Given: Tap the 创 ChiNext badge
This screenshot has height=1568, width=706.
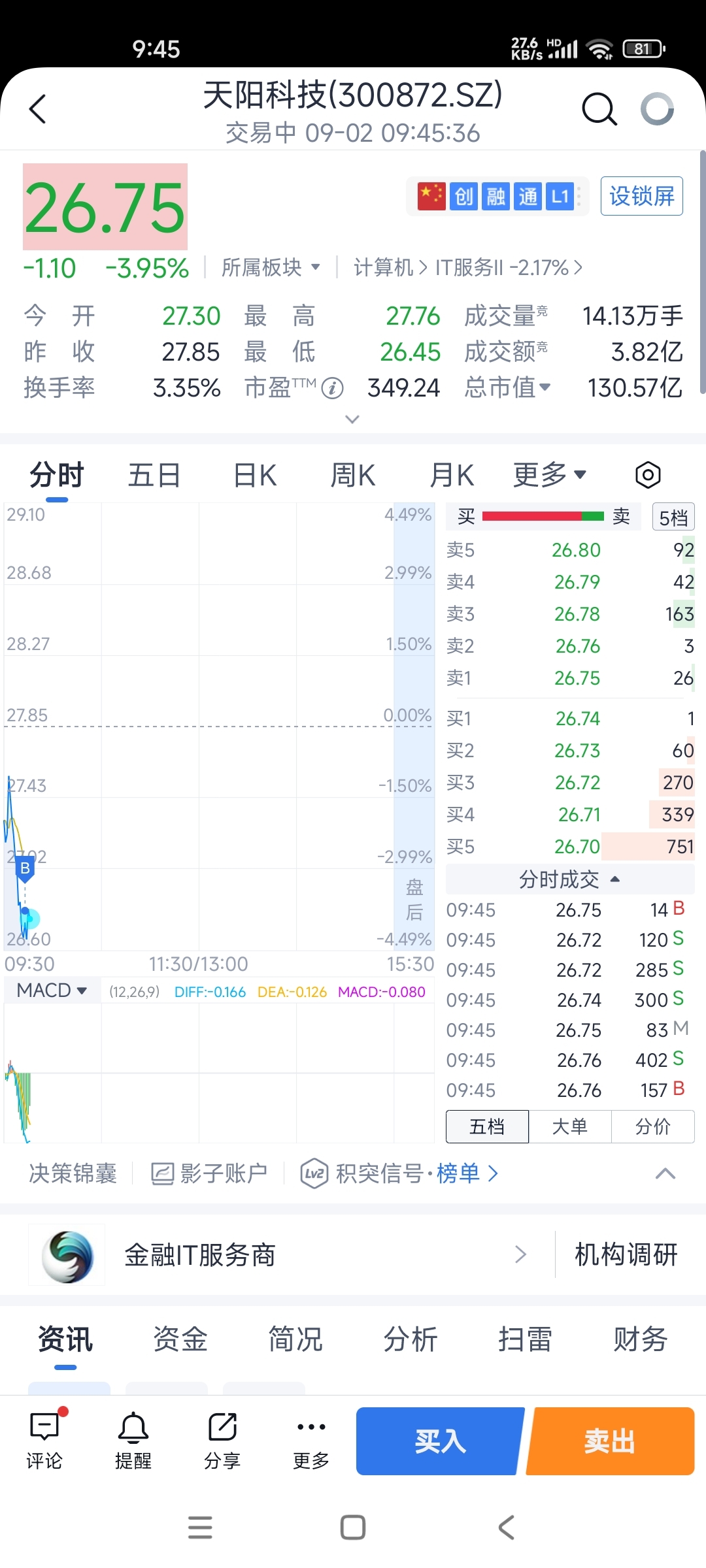Looking at the screenshot, I should pos(464,196).
